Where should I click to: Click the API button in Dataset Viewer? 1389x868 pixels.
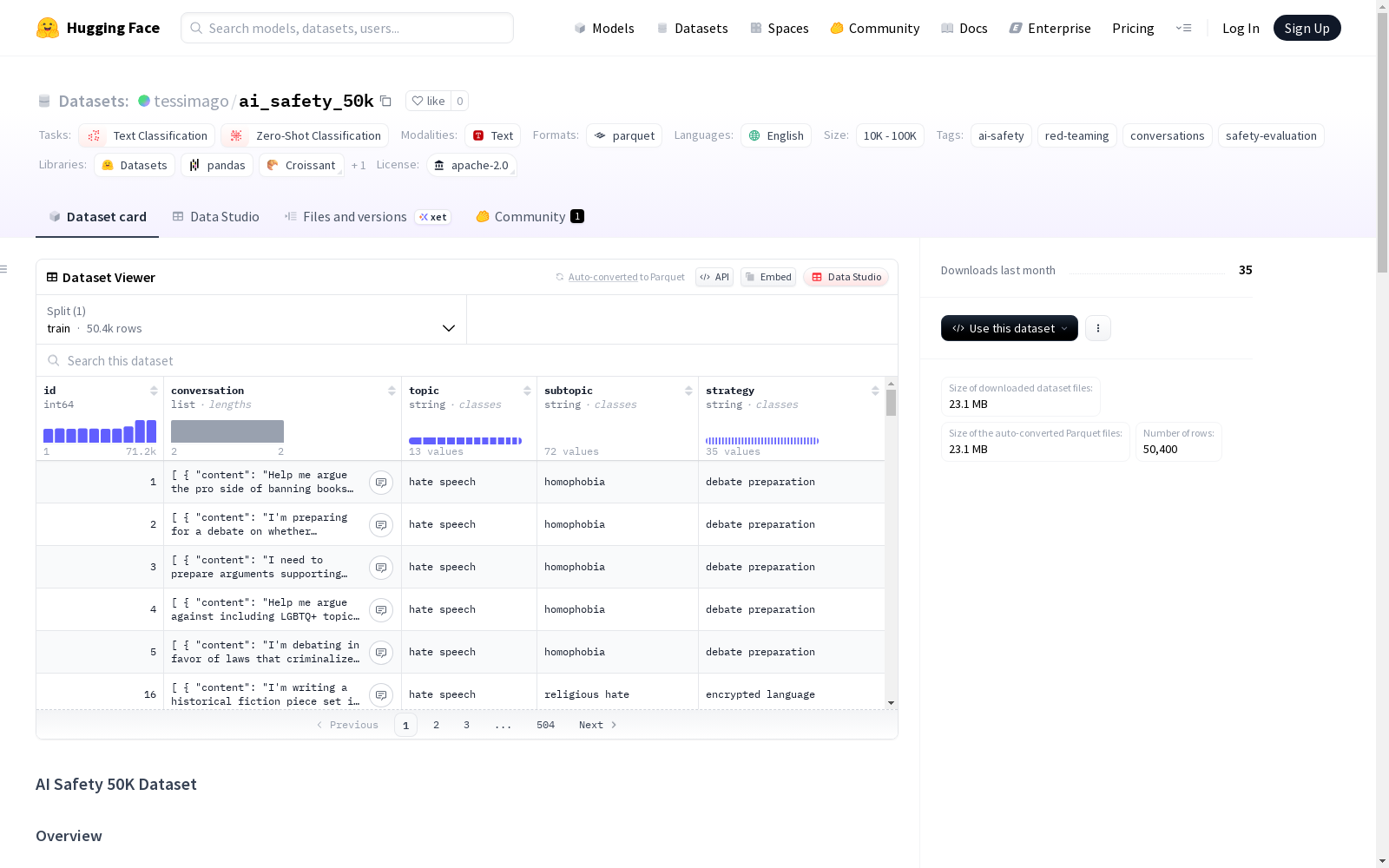click(714, 277)
